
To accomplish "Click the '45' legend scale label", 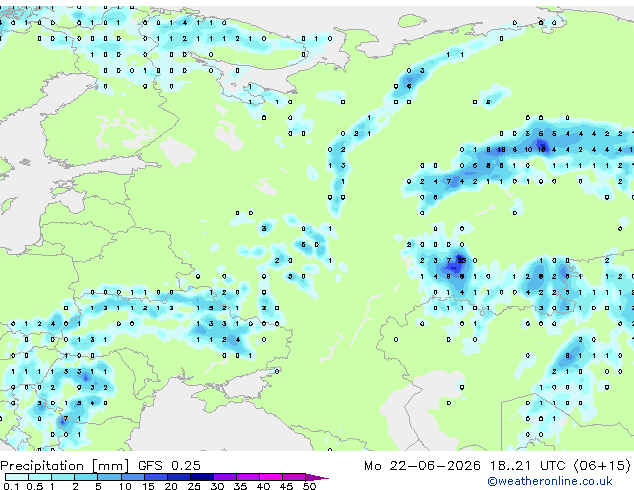I will 286,486.
